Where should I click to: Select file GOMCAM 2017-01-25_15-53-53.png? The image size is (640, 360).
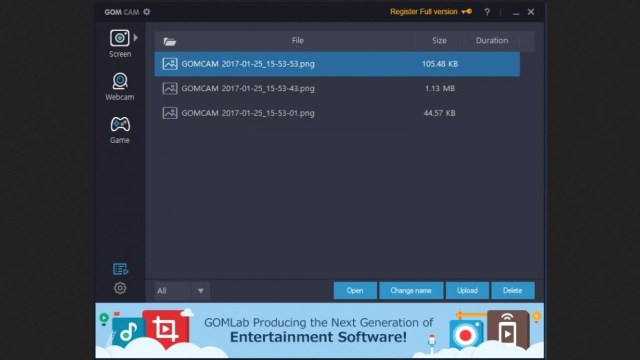337,64
